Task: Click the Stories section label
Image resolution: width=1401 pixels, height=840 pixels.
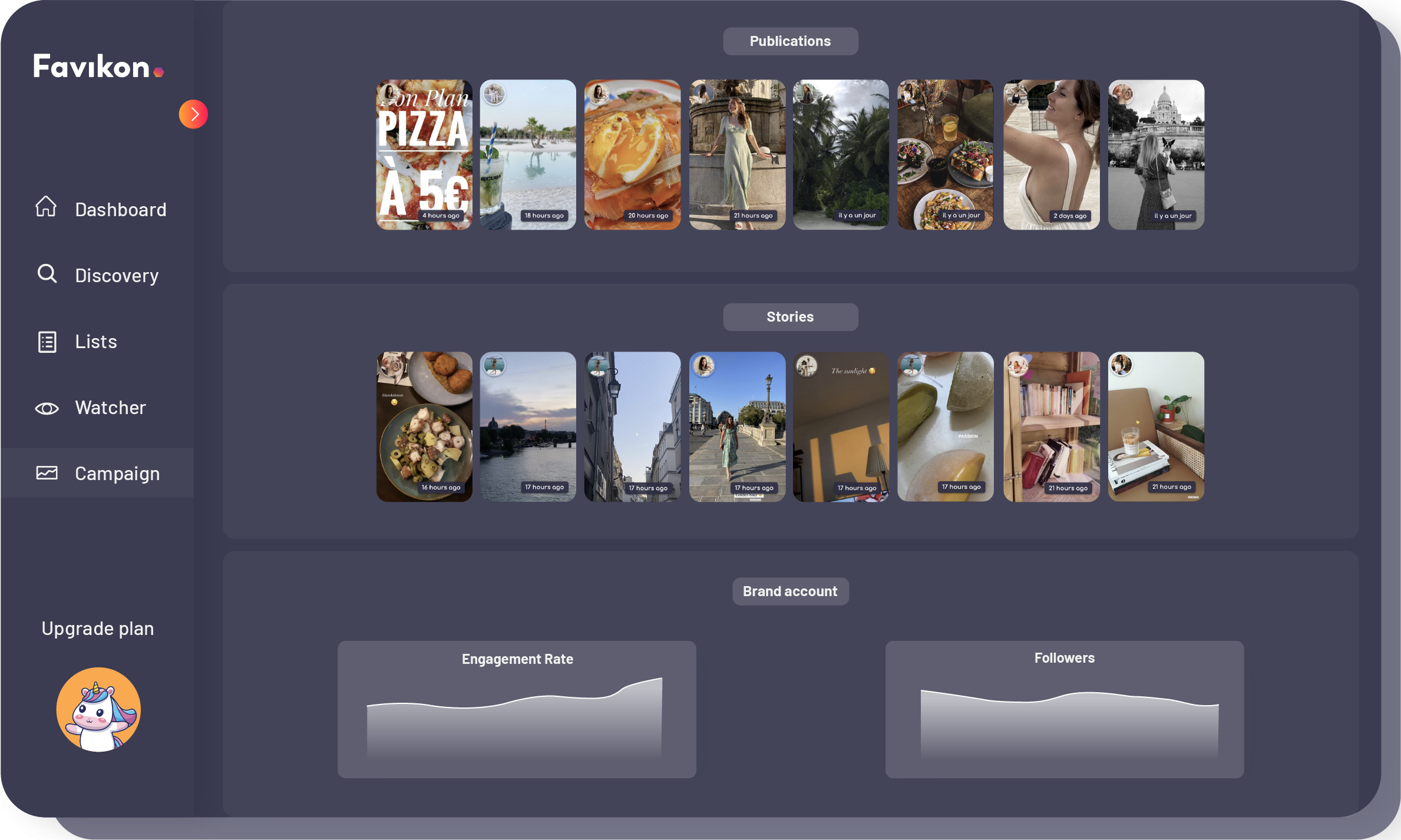Action: coord(790,317)
